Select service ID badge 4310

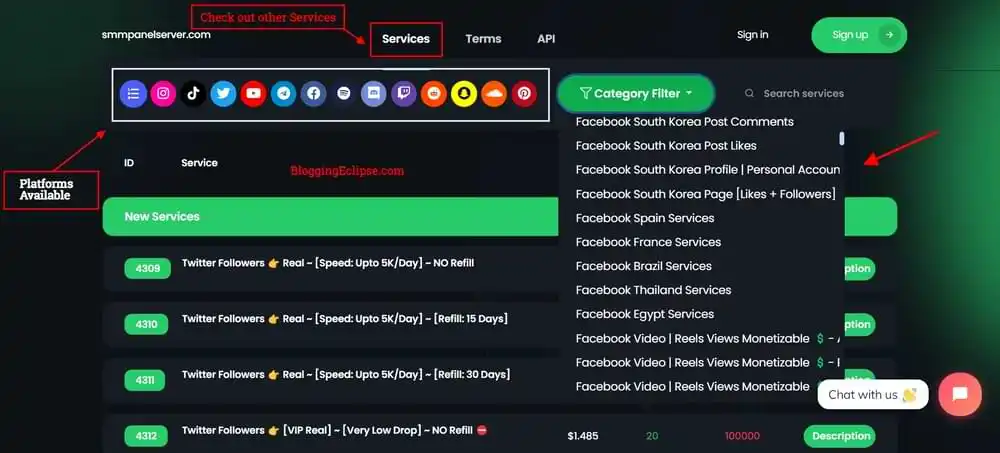[146, 324]
